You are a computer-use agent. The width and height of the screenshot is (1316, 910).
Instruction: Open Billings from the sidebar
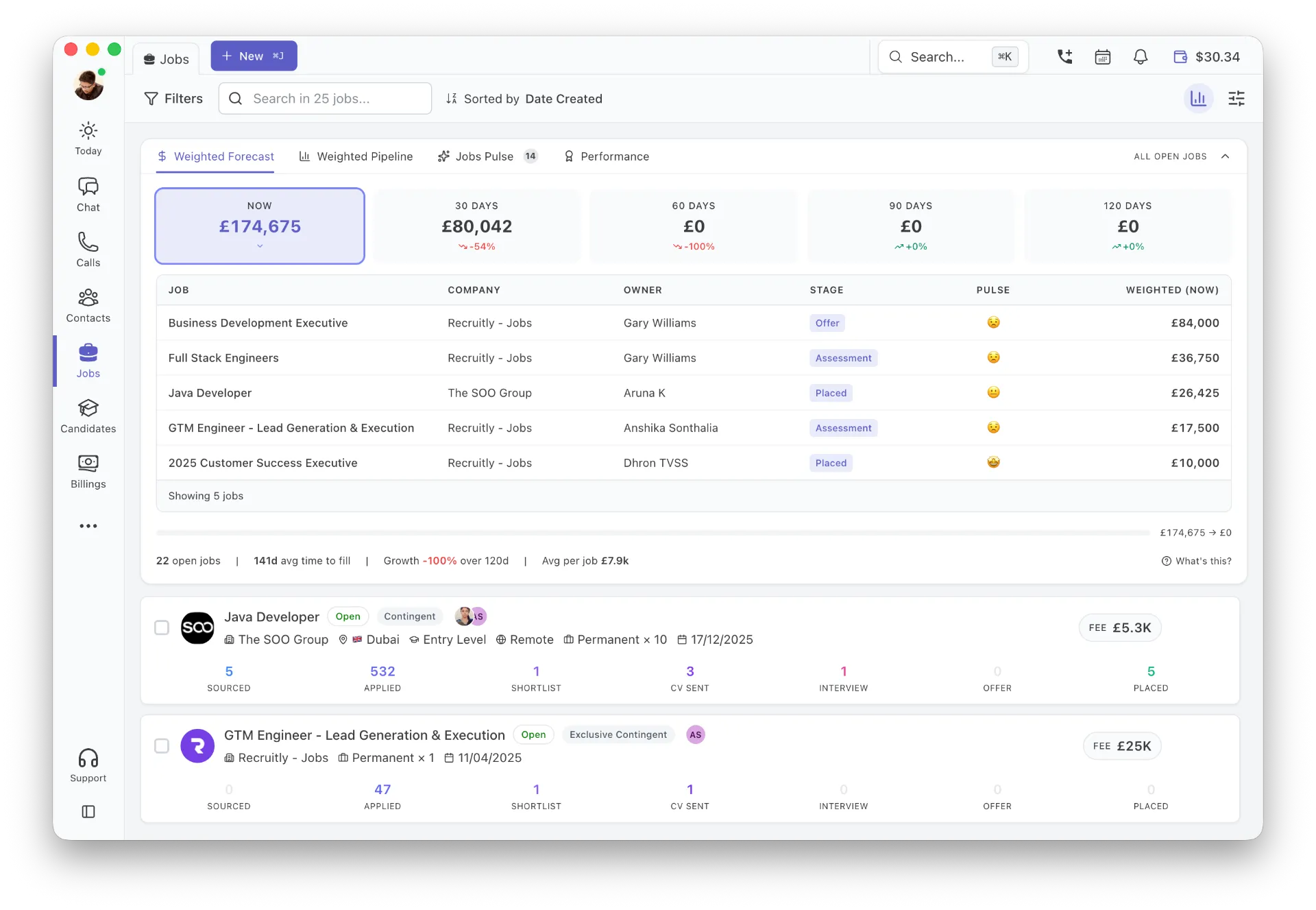pyautogui.click(x=88, y=472)
